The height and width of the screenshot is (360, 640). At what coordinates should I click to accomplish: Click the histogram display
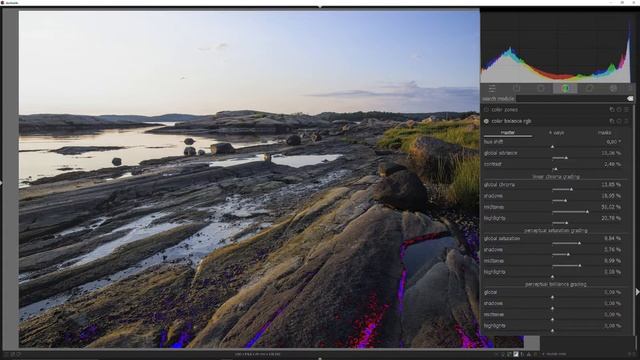point(556,47)
